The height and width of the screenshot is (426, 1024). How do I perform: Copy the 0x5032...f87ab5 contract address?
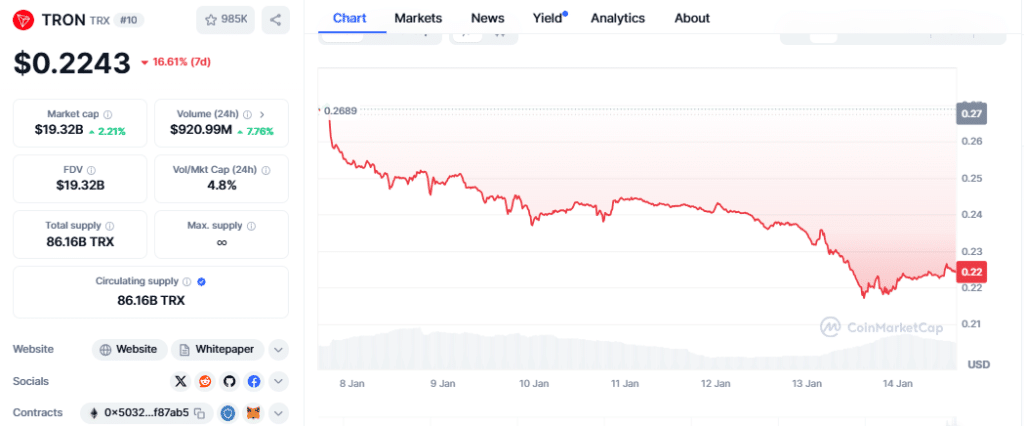200,413
